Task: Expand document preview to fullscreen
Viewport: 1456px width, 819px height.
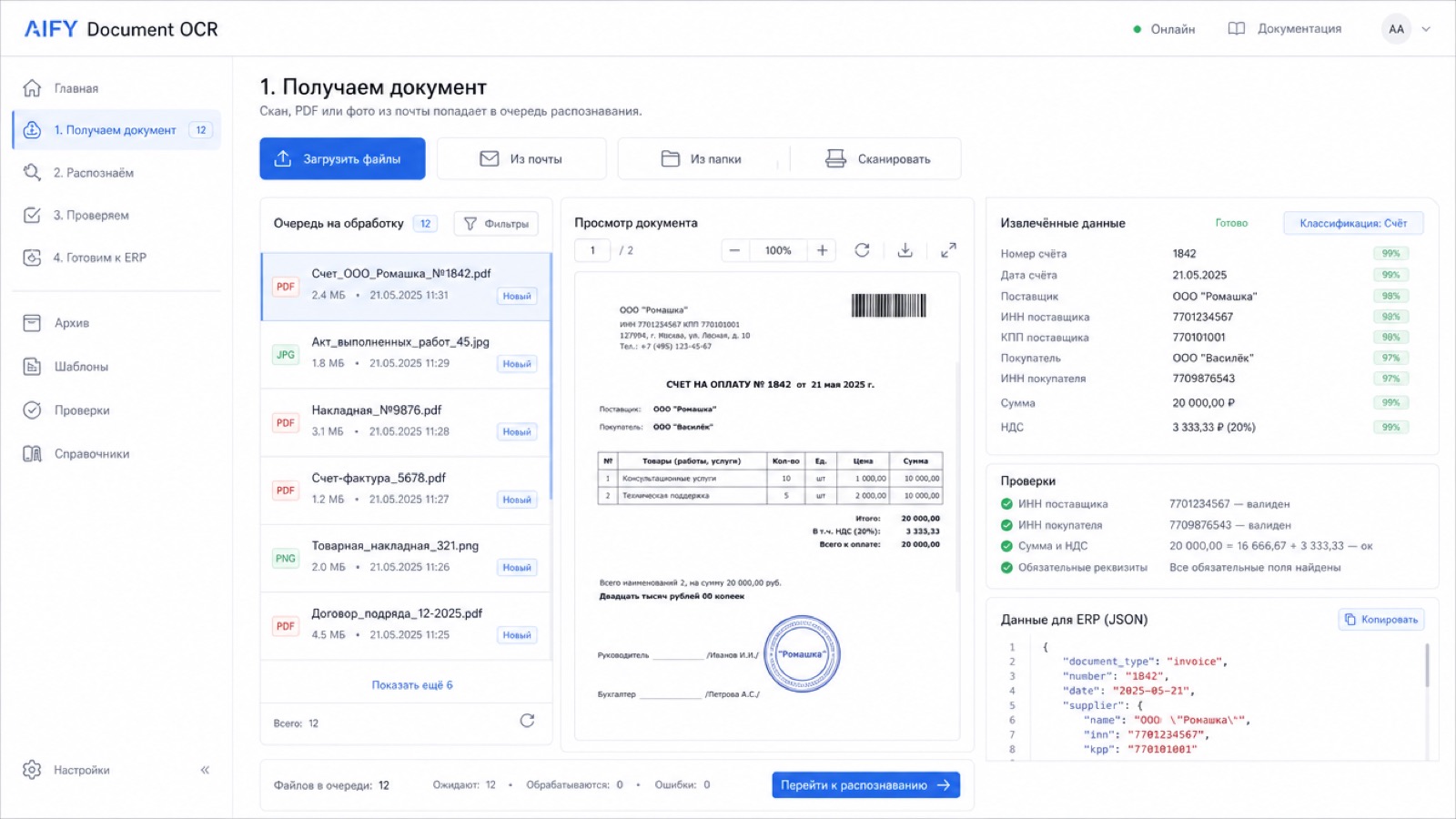Action: 948,250
